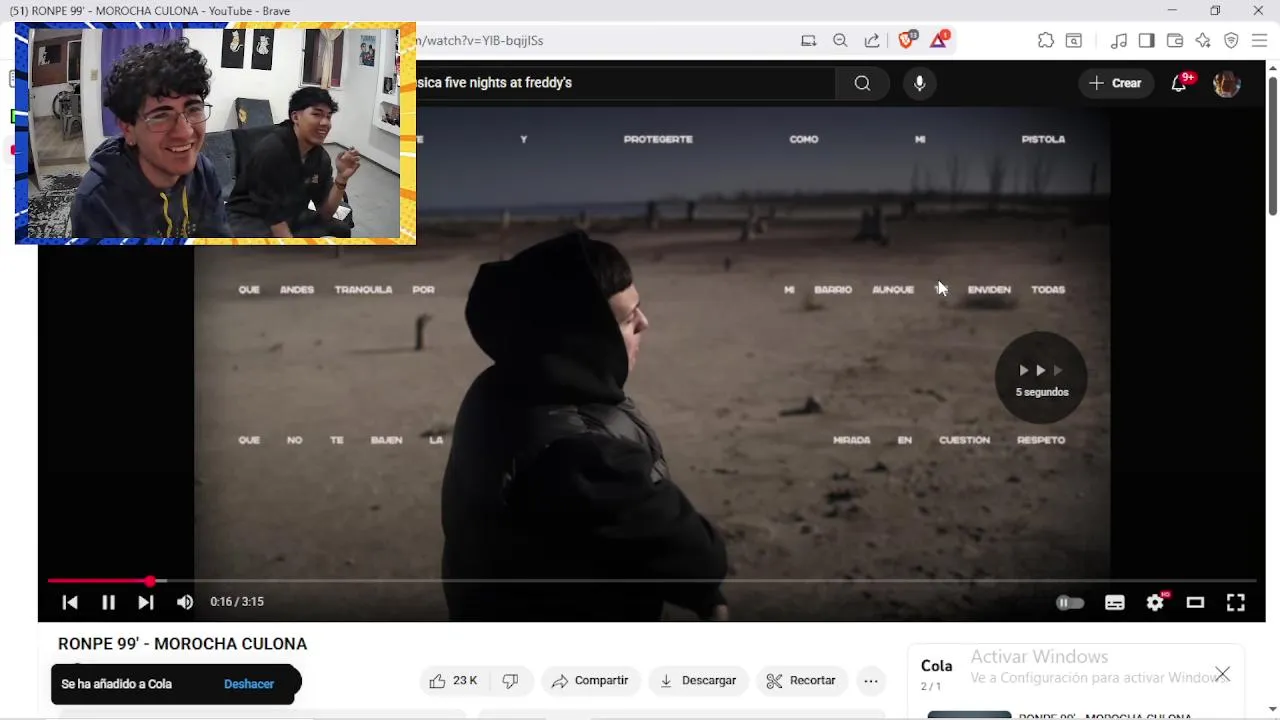
Task: Click the scrollbar down arrow
Action: (1272, 711)
